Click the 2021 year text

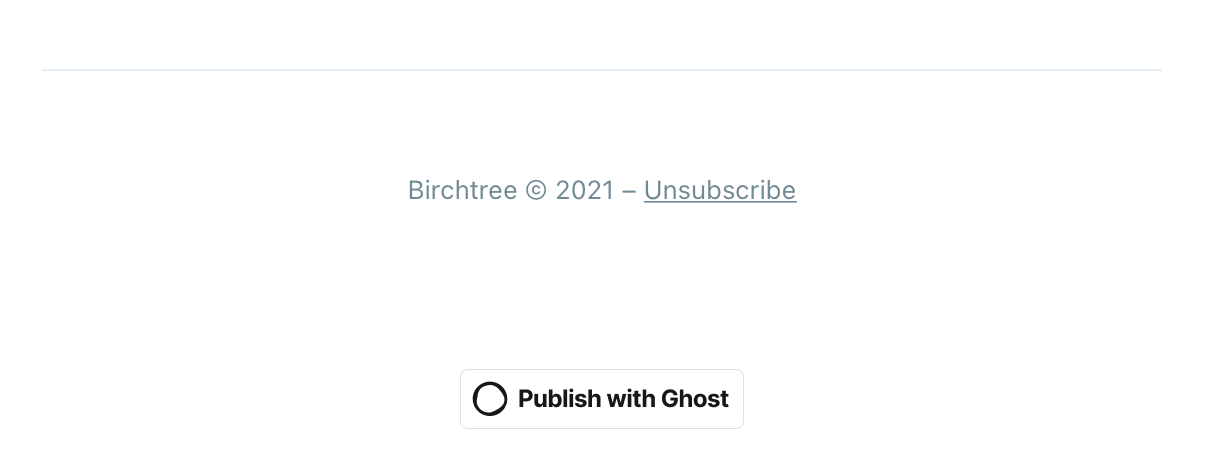tap(585, 190)
